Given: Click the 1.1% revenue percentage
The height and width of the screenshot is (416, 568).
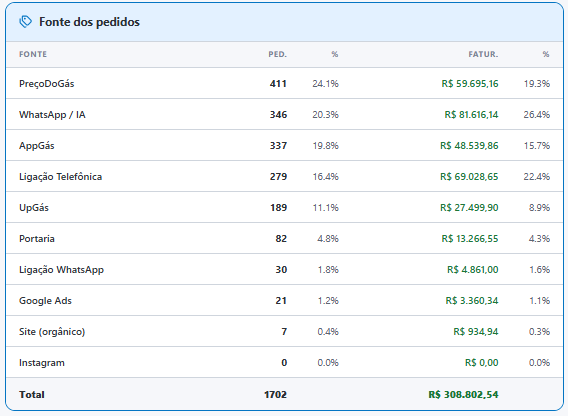Looking at the screenshot, I should pyautogui.click(x=539, y=301).
